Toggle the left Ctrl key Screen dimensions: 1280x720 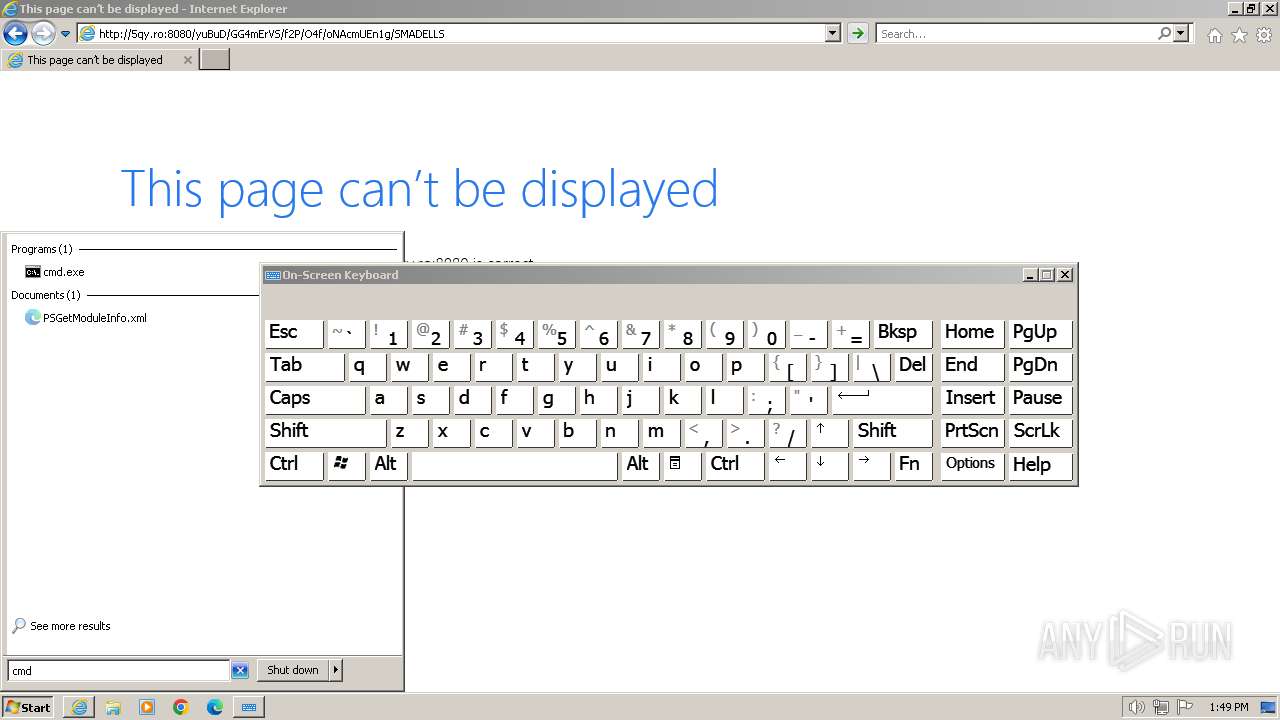294,465
